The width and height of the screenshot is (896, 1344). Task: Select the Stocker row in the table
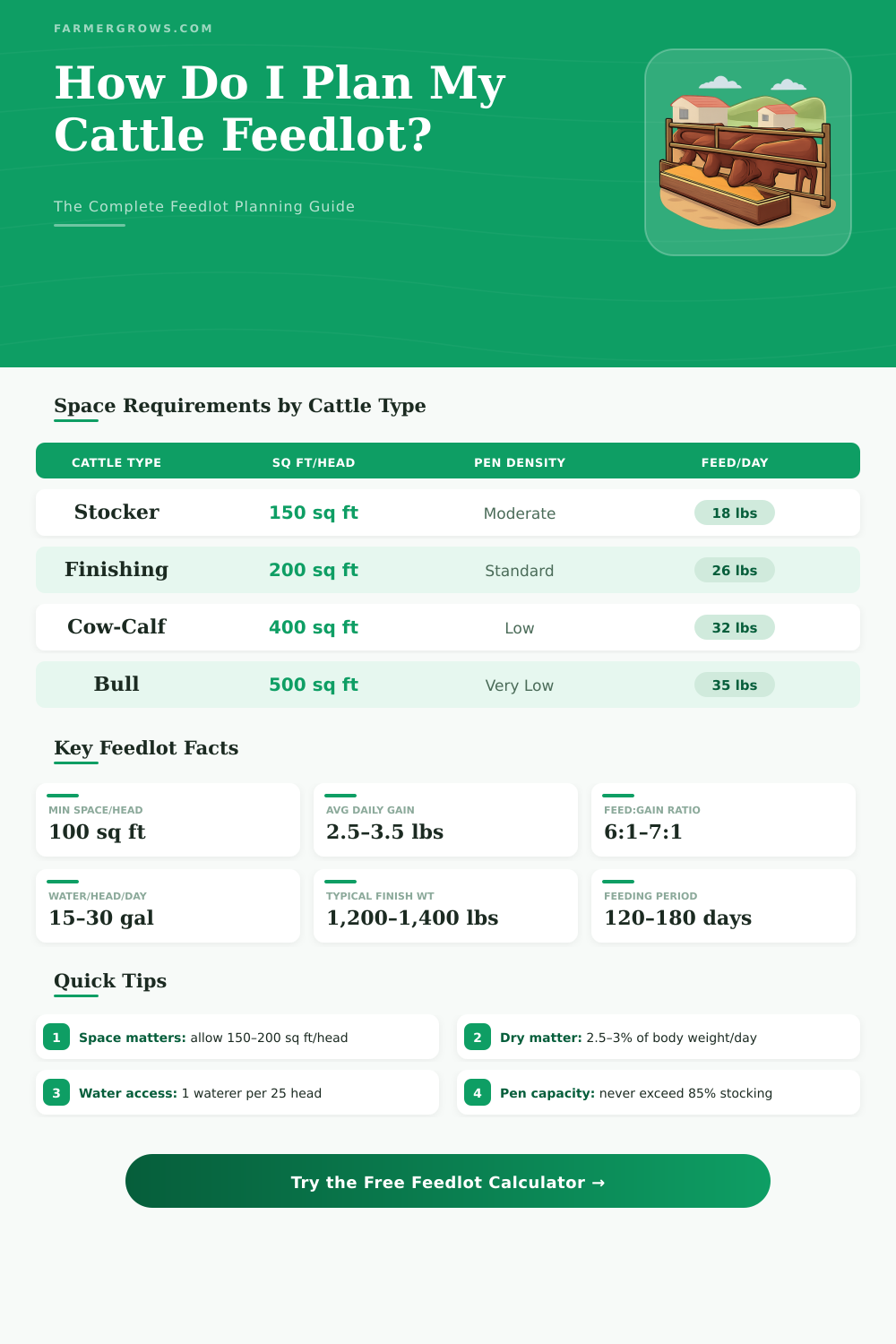(448, 513)
